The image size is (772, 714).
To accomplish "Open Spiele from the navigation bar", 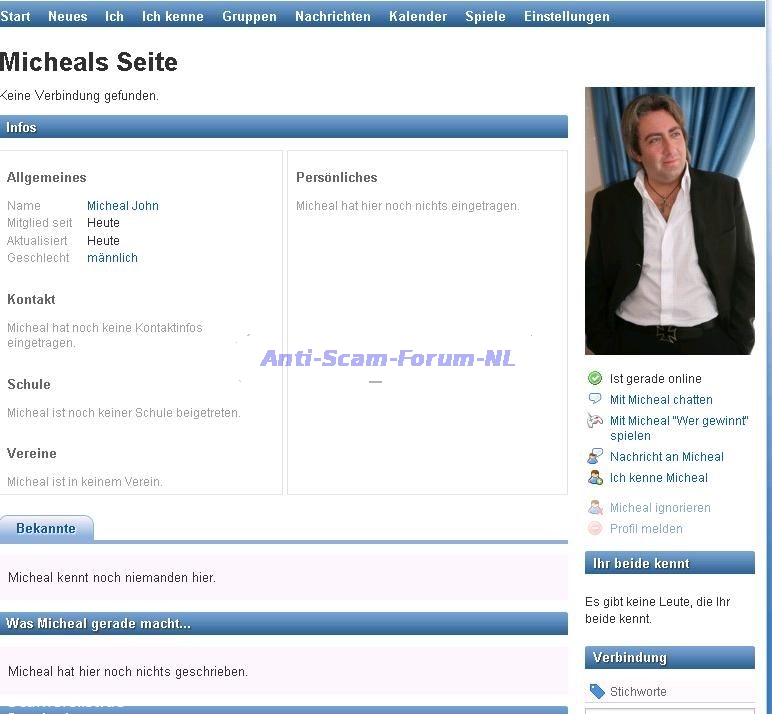I will point(485,16).
